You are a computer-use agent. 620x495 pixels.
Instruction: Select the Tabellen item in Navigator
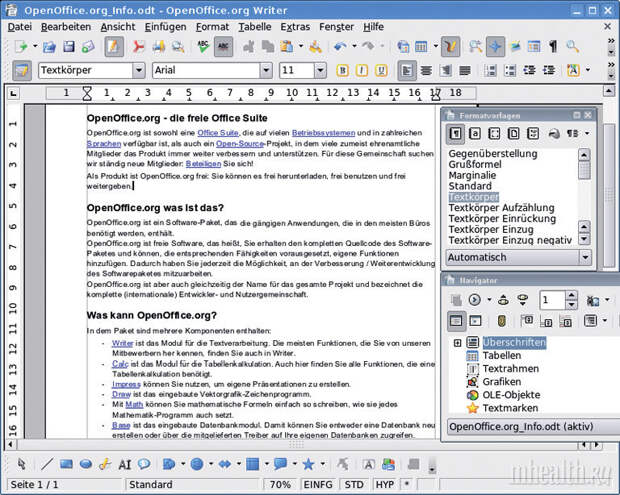(x=501, y=355)
